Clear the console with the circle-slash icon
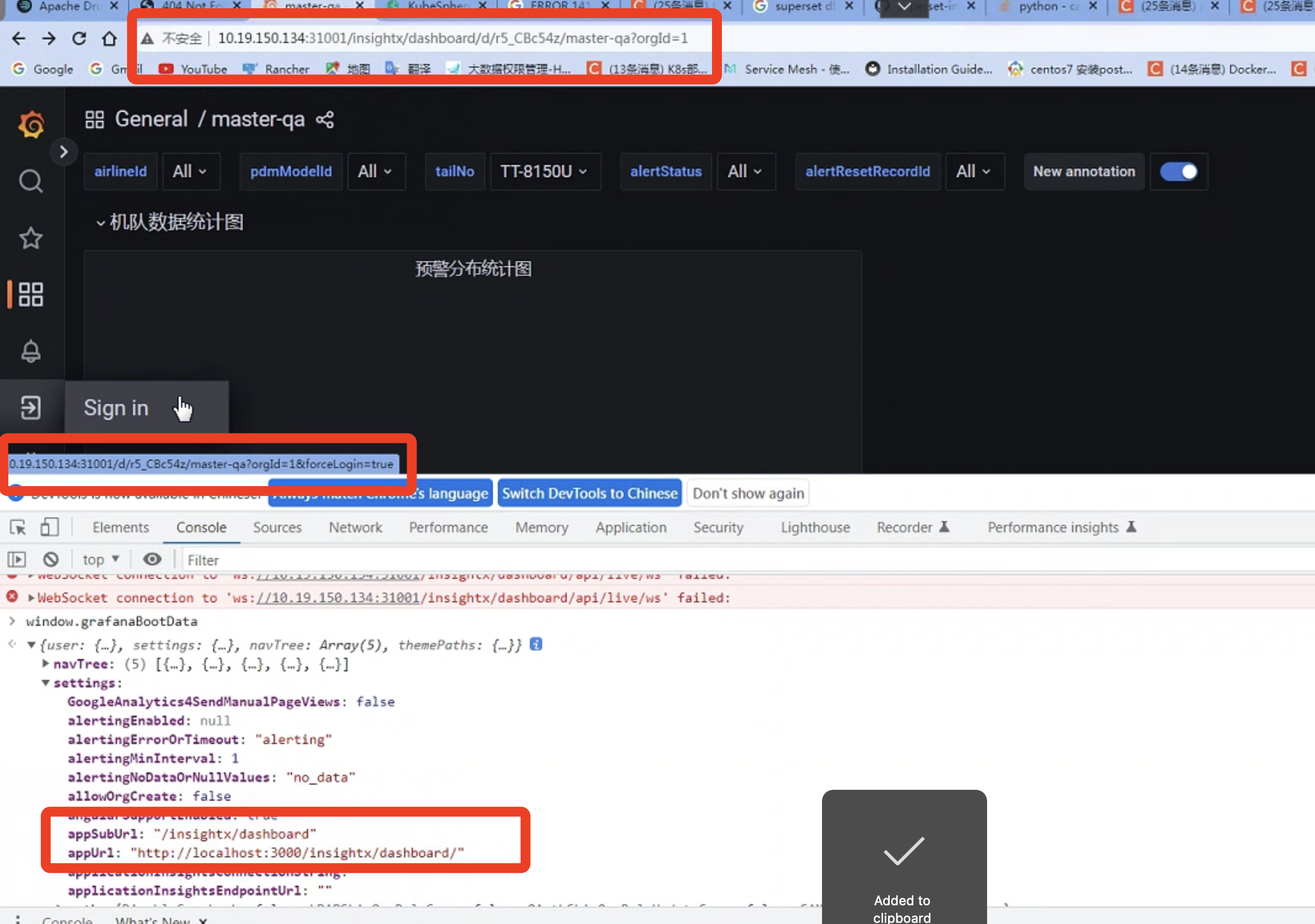The image size is (1315, 924). [51, 559]
